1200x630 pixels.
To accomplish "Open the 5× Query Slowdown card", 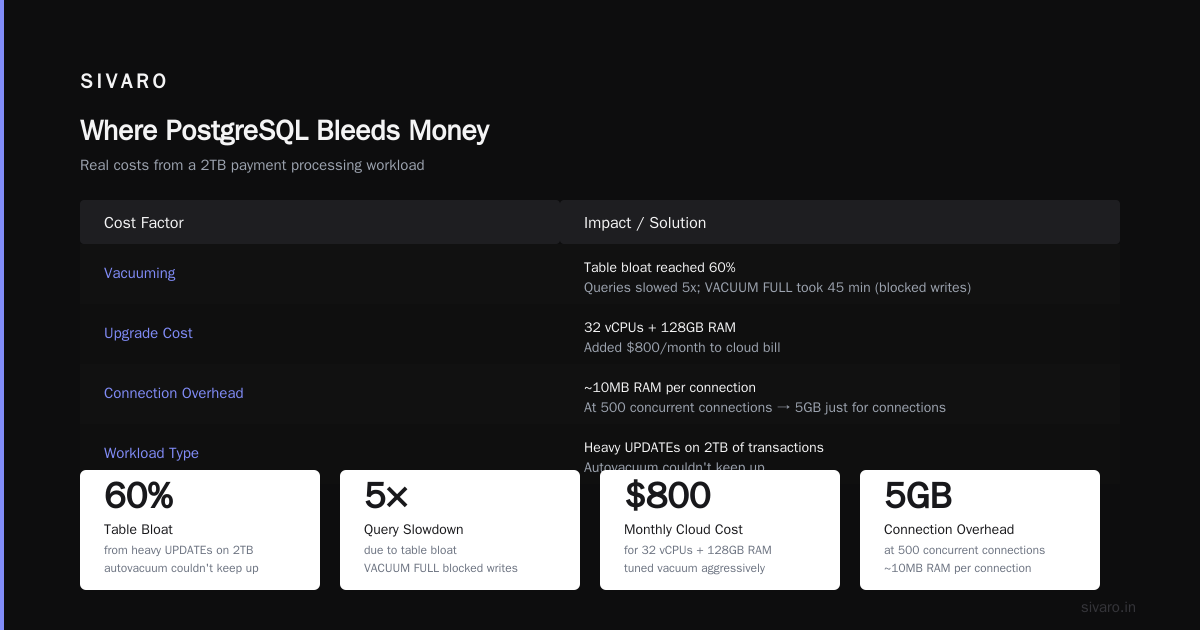I will tap(460, 530).
